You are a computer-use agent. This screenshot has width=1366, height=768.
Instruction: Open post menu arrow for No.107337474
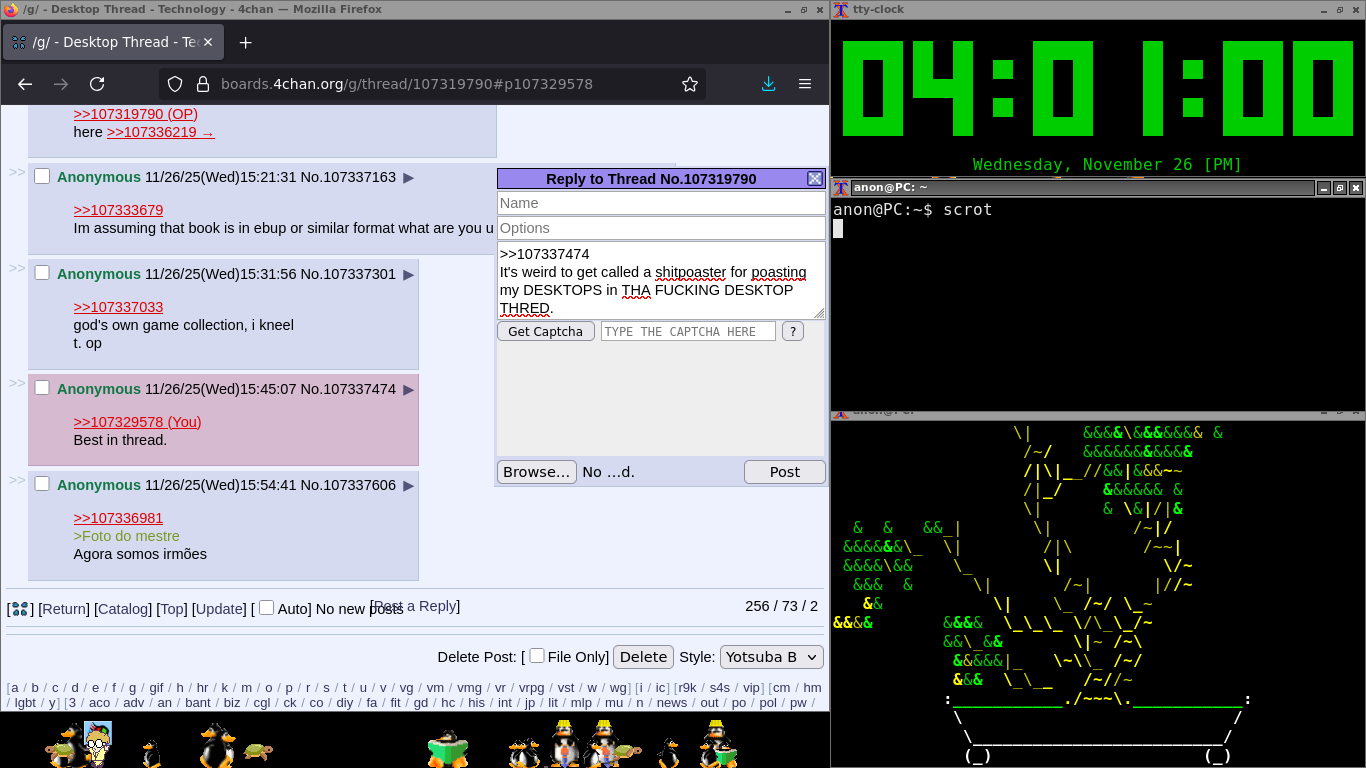pyautogui.click(x=408, y=390)
